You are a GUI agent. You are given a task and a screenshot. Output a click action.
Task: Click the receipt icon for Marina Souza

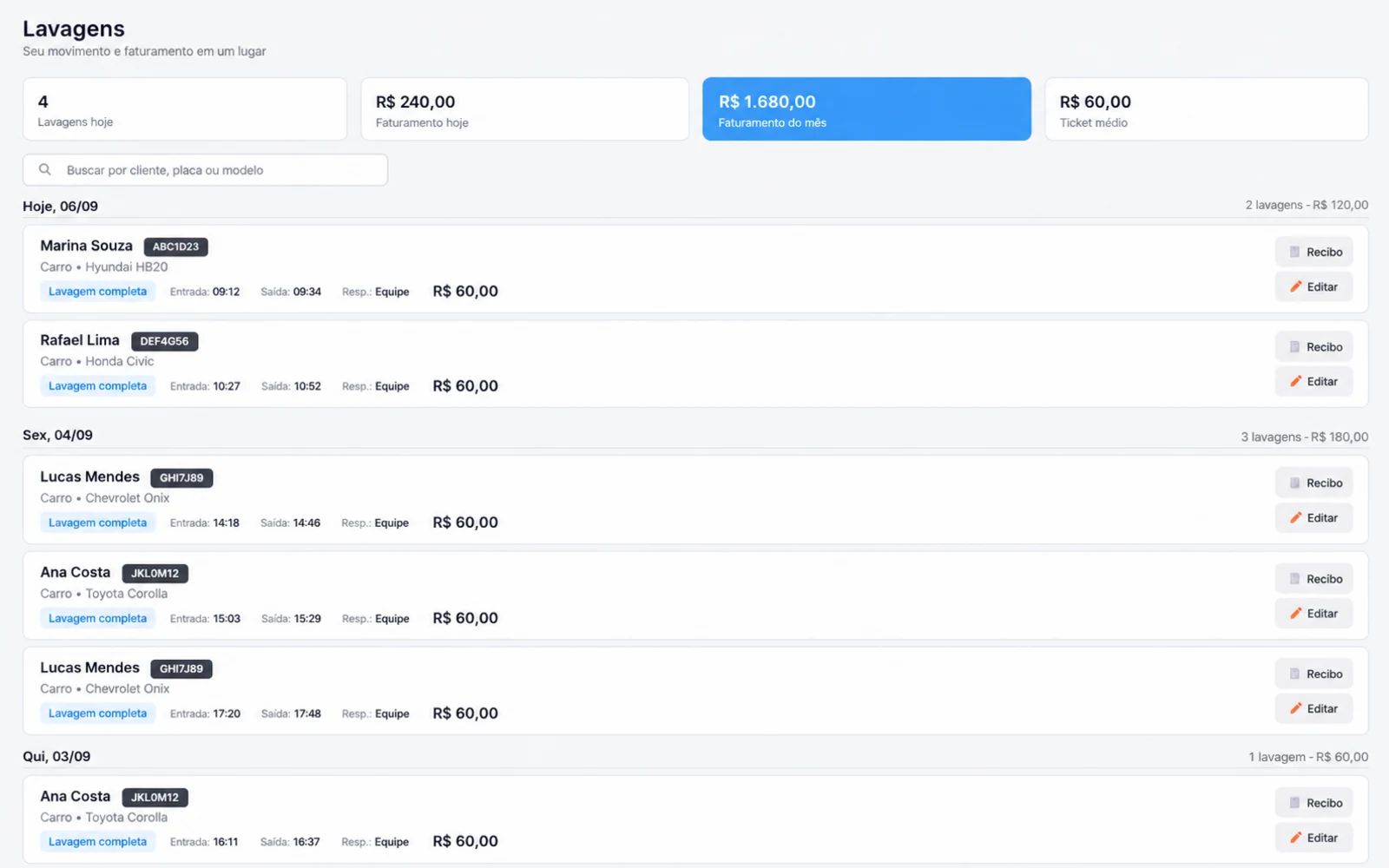click(1294, 252)
